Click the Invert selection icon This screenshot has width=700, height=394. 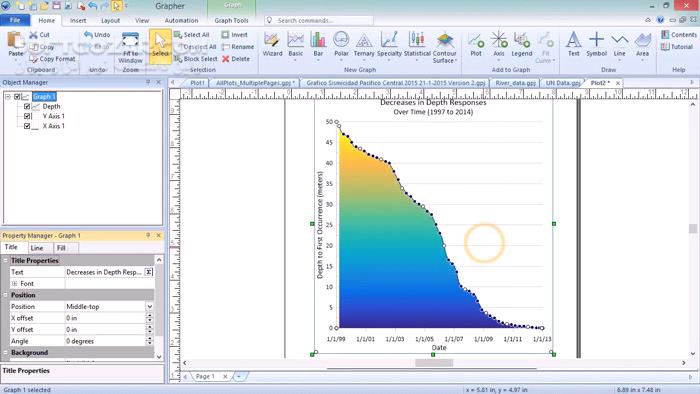pos(225,34)
